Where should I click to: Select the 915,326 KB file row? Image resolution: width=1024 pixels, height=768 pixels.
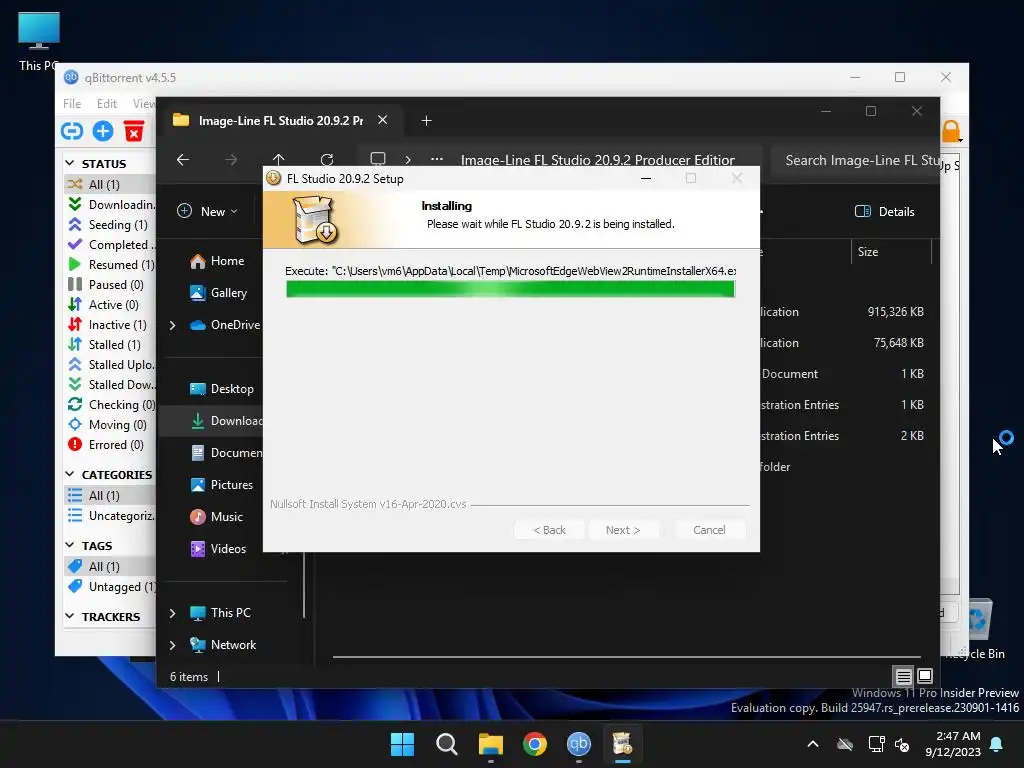tap(846, 312)
